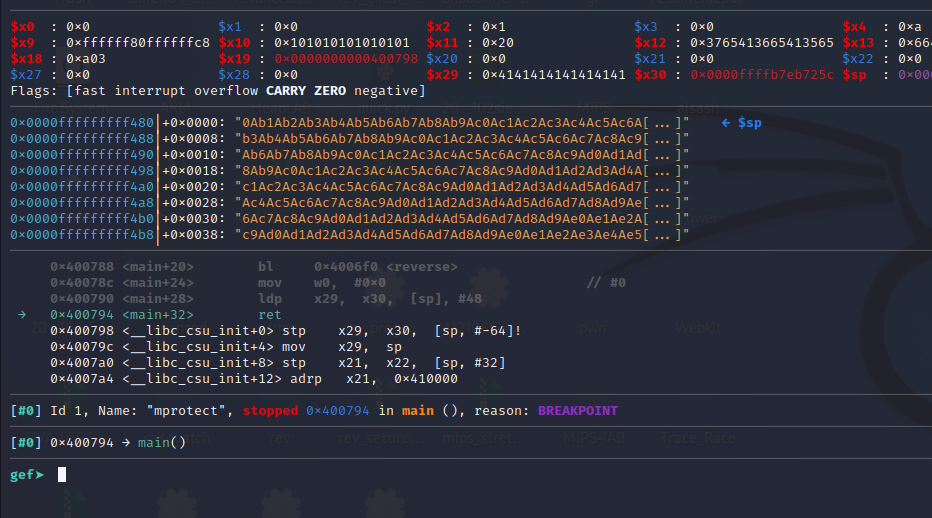Click the current instruction arrow beside 0x400794
Screen dimensions: 932x518
22,314
